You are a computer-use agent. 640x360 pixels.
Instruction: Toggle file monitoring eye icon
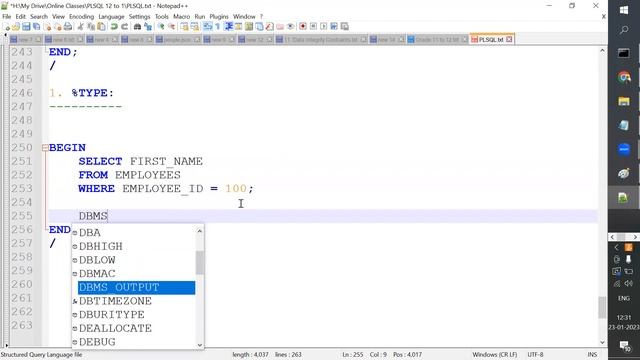pyautogui.click(x=290, y=27)
